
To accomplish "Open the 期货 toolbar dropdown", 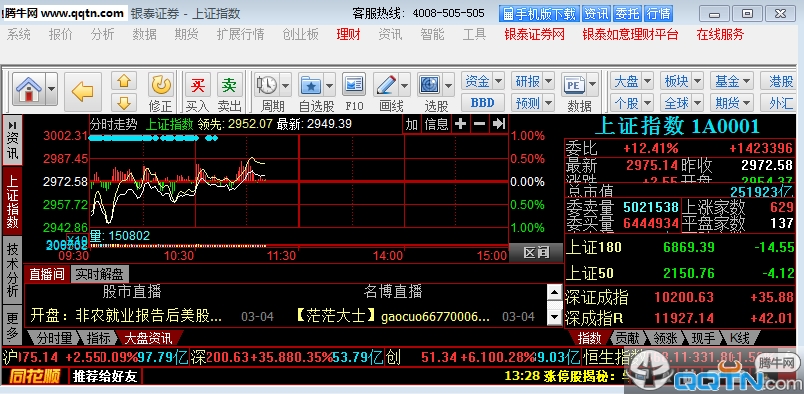I will [x=732, y=103].
